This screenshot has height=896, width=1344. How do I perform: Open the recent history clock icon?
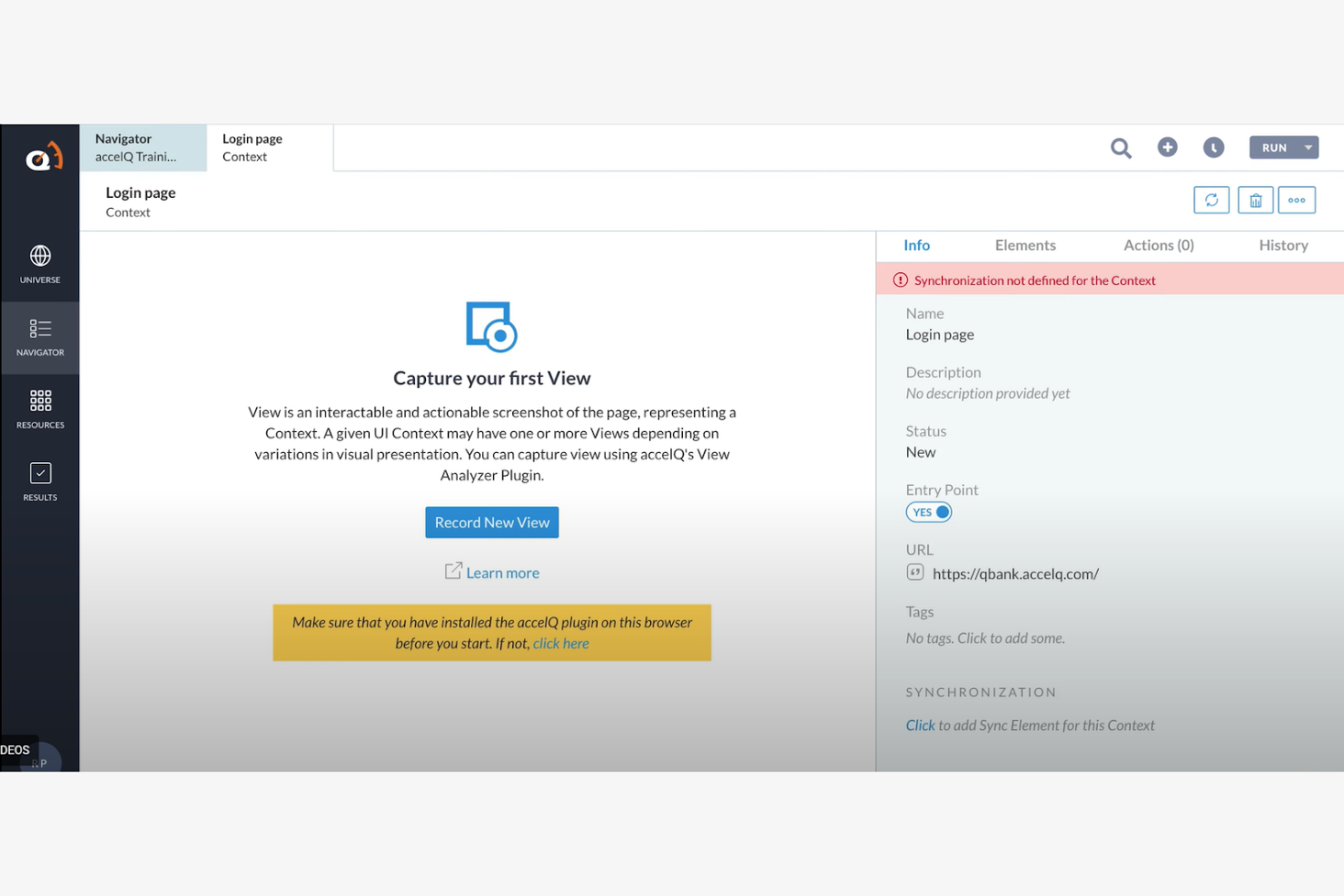(1214, 147)
